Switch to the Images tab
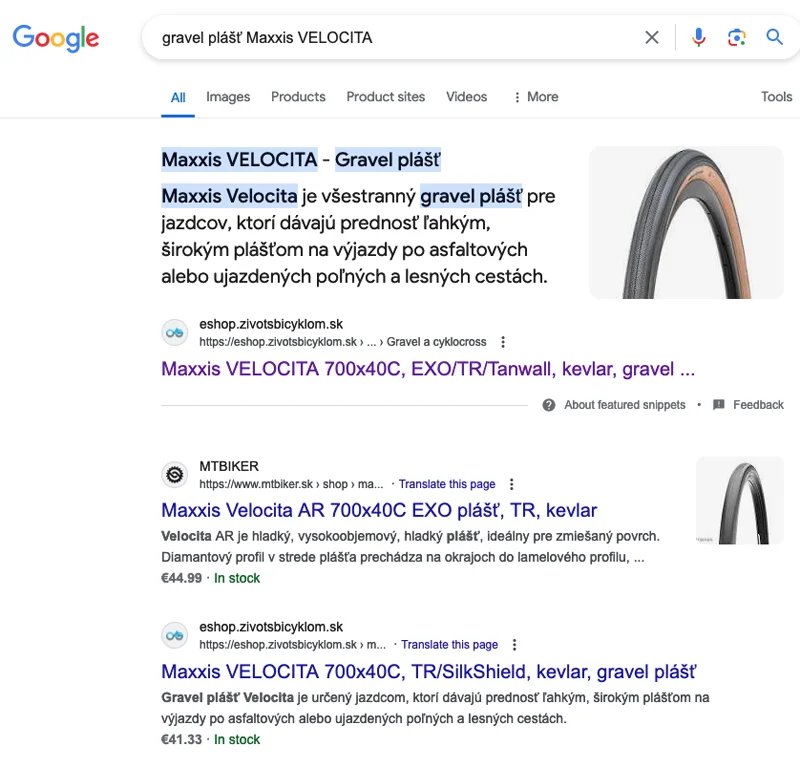 pyautogui.click(x=228, y=97)
